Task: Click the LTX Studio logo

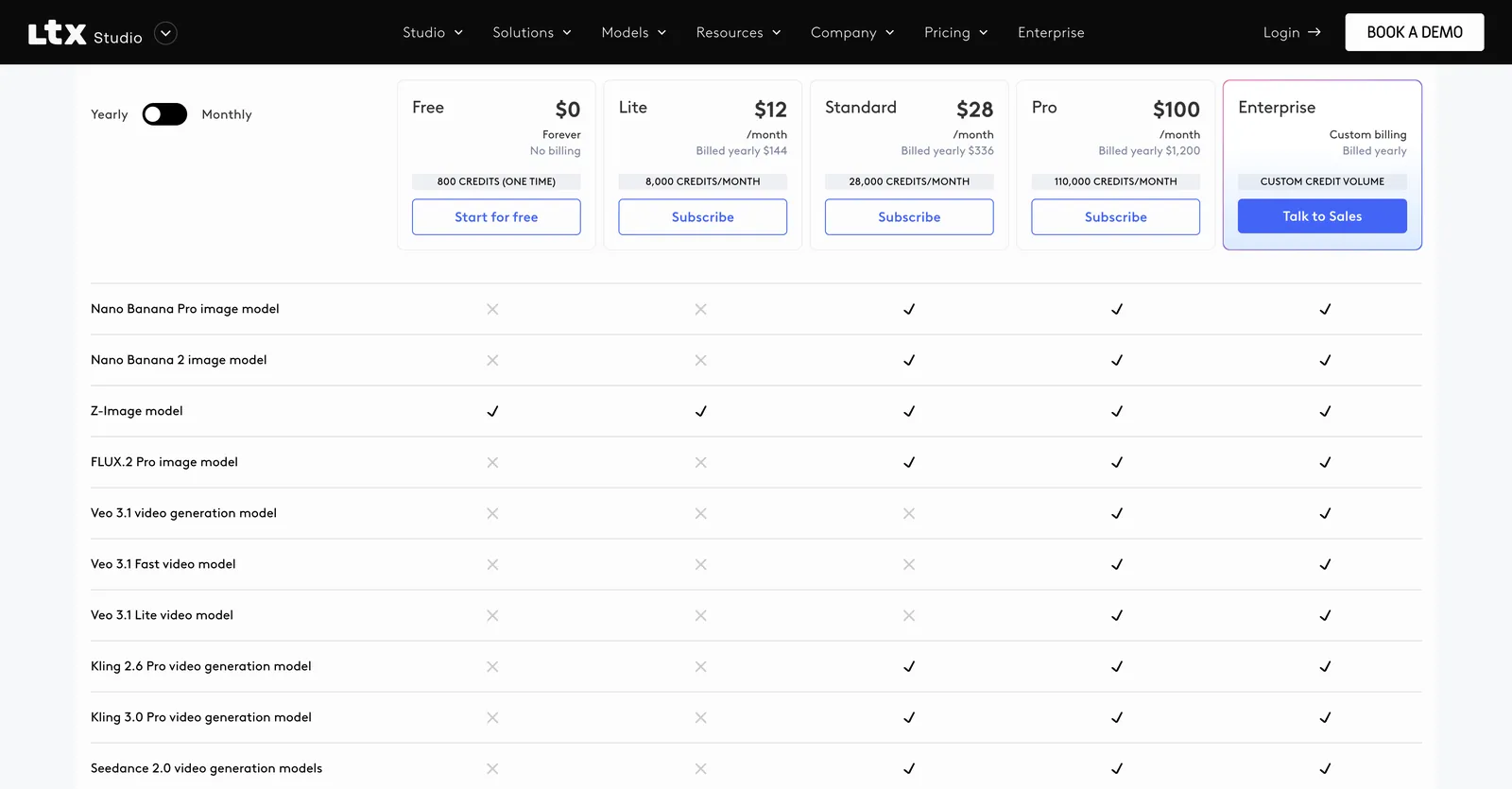Action: 85,33
